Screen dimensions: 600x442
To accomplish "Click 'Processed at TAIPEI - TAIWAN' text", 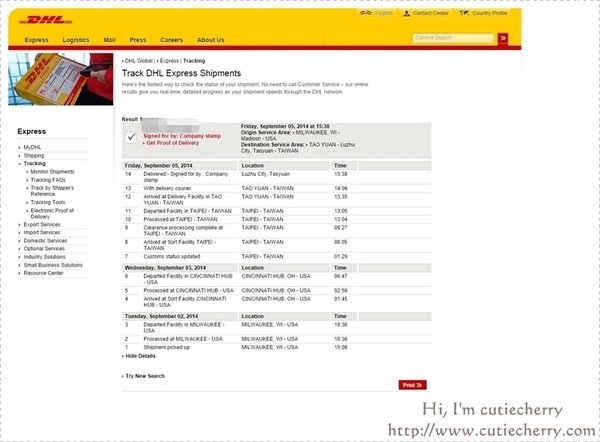I will click(x=180, y=219).
